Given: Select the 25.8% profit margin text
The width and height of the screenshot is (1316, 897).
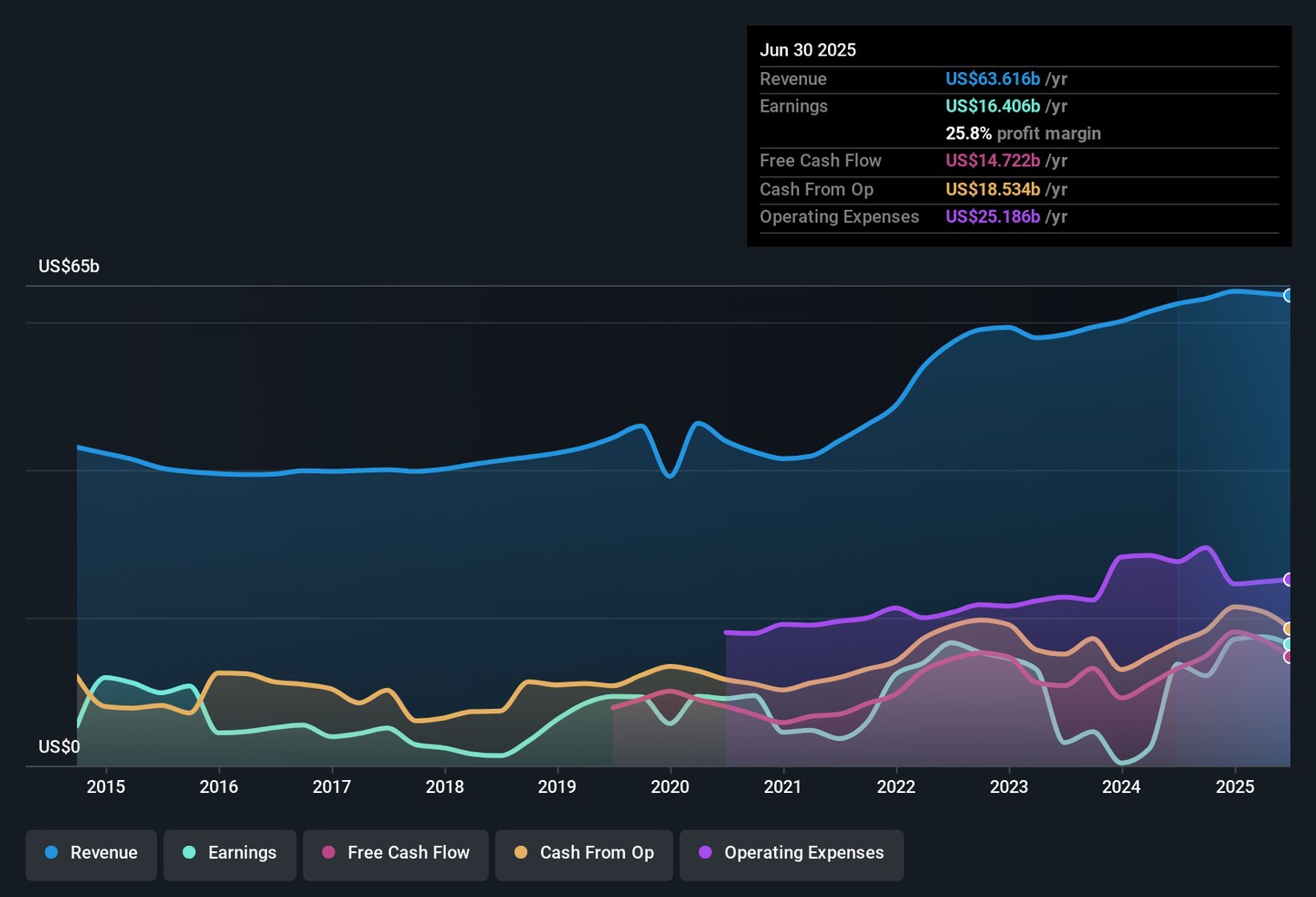Looking at the screenshot, I should point(1023,133).
